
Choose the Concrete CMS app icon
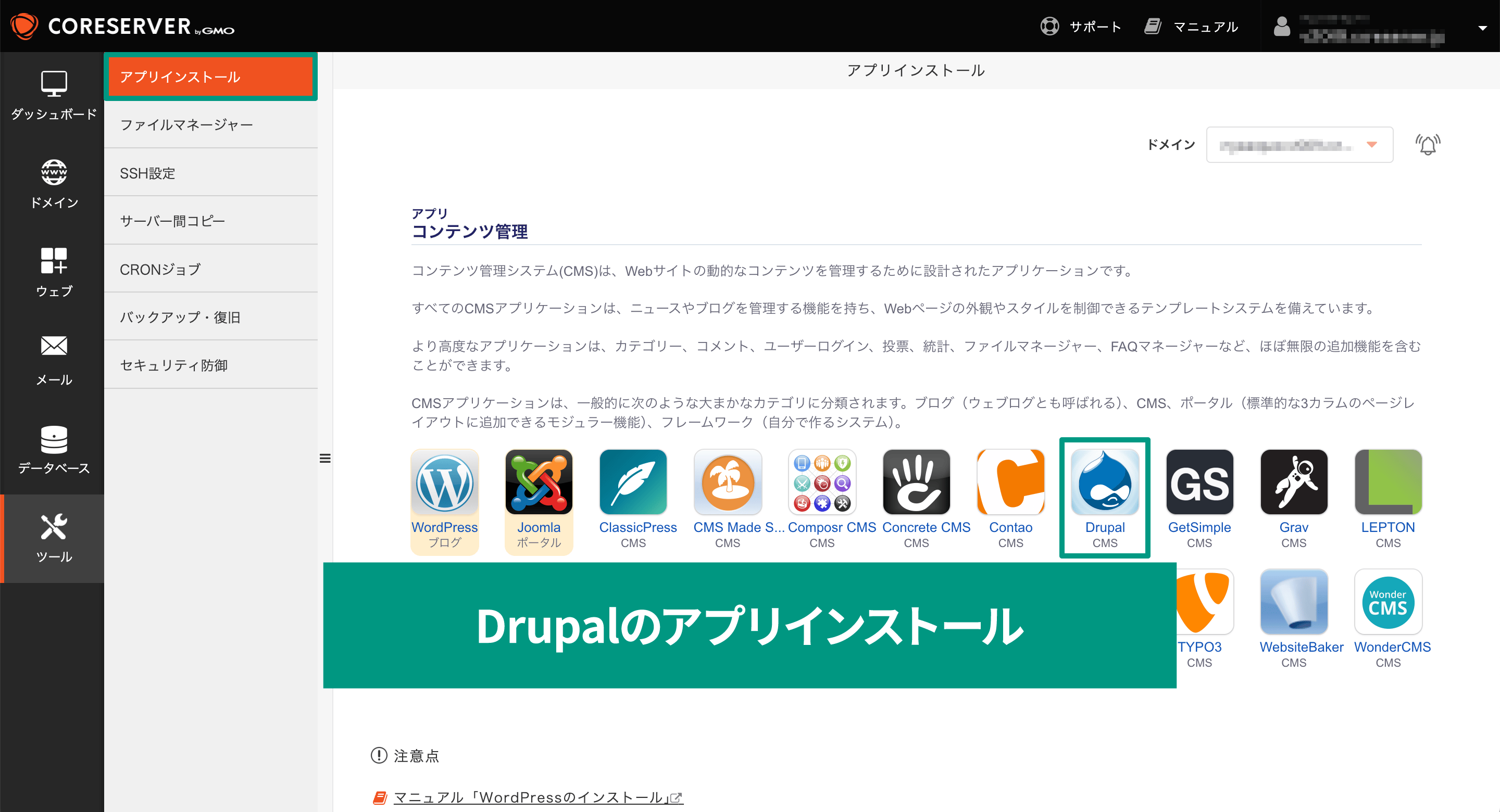click(x=917, y=482)
